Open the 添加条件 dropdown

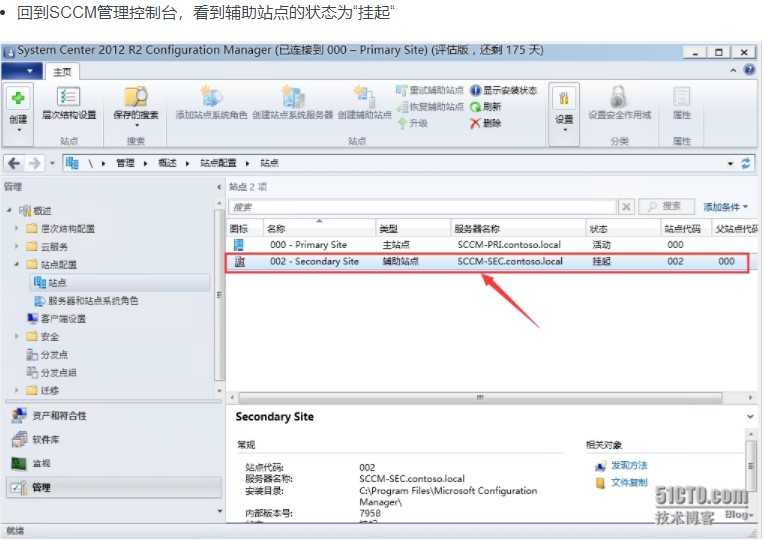coord(726,207)
